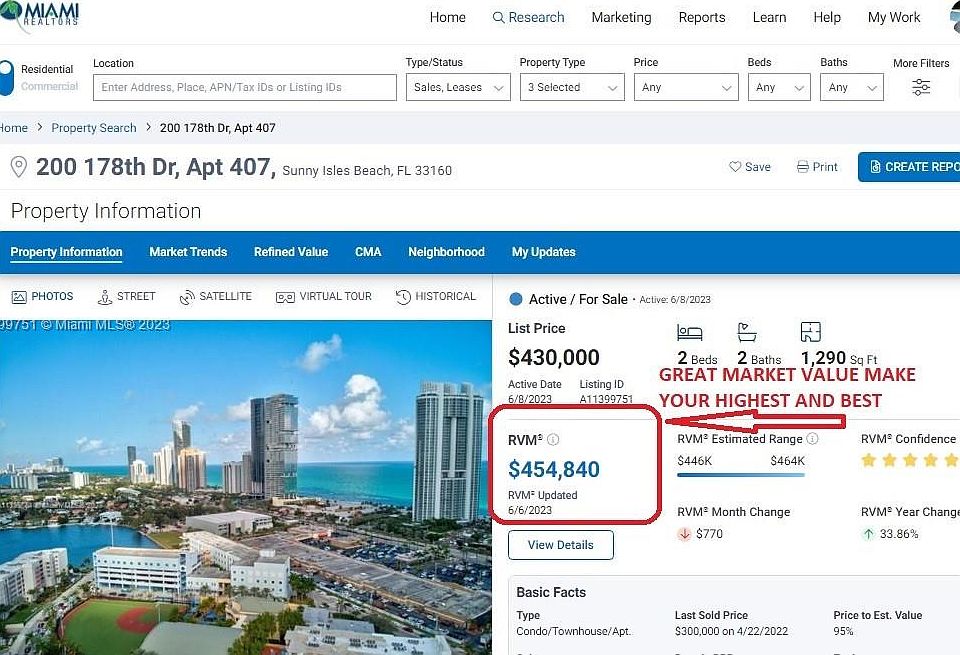Screen dimensions: 960x655
Task: Open the More Filters sliders icon
Action: click(x=921, y=87)
